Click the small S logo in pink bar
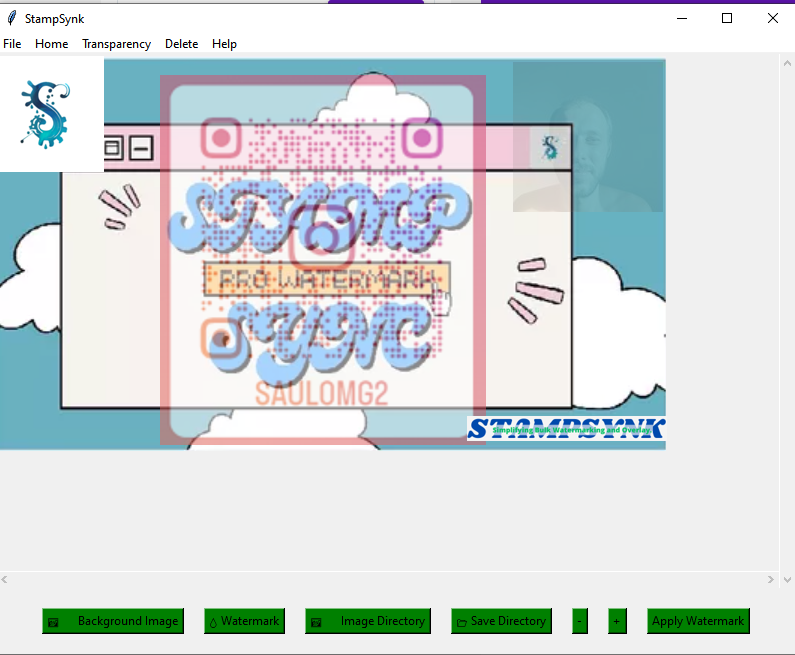The height and width of the screenshot is (655, 795). tap(550, 148)
